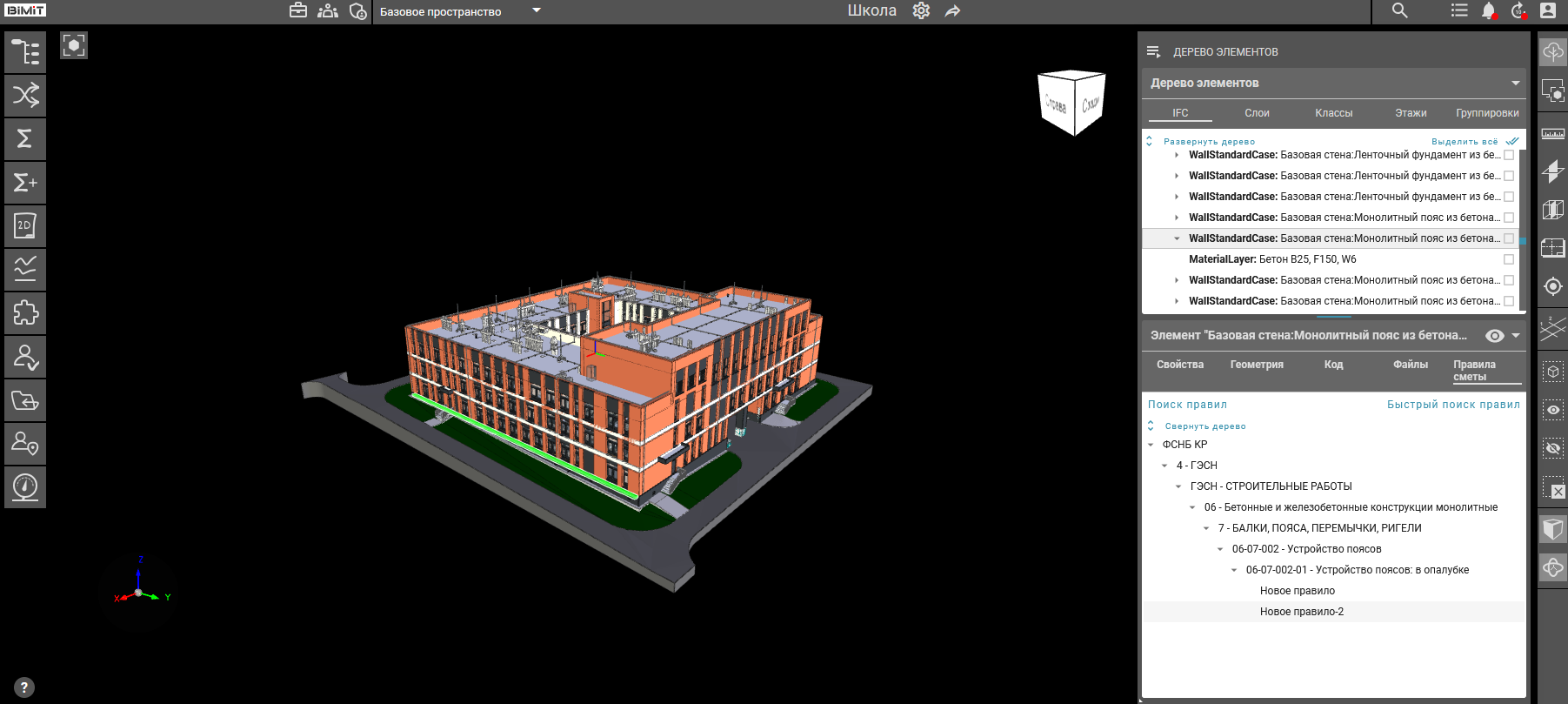Open the speedometer dashboard icon
The width and height of the screenshot is (1568, 704).
(x=25, y=487)
